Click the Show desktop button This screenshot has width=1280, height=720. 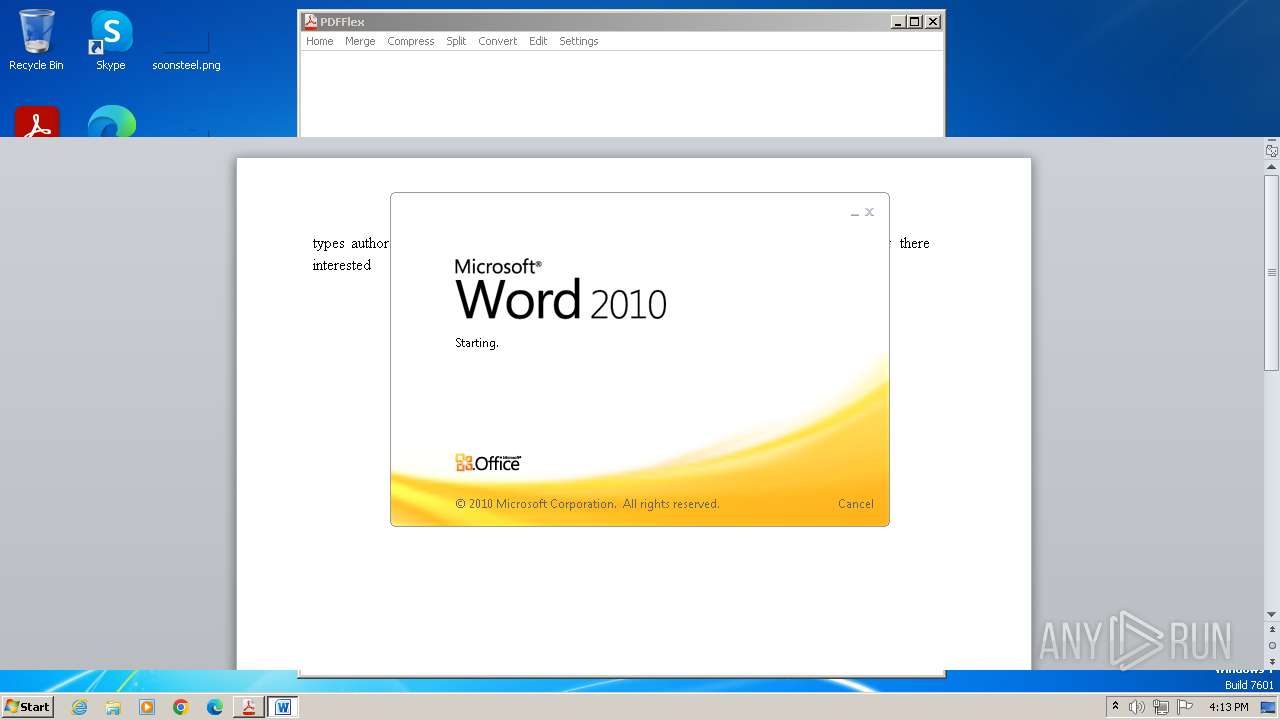pyautogui.click(x=1268, y=707)
